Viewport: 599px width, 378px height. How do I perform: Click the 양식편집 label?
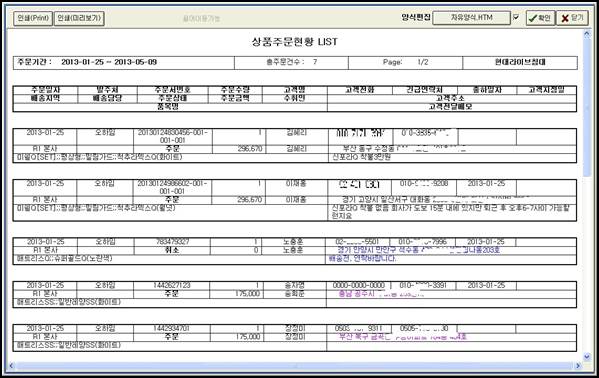click(x=416, y=17)
